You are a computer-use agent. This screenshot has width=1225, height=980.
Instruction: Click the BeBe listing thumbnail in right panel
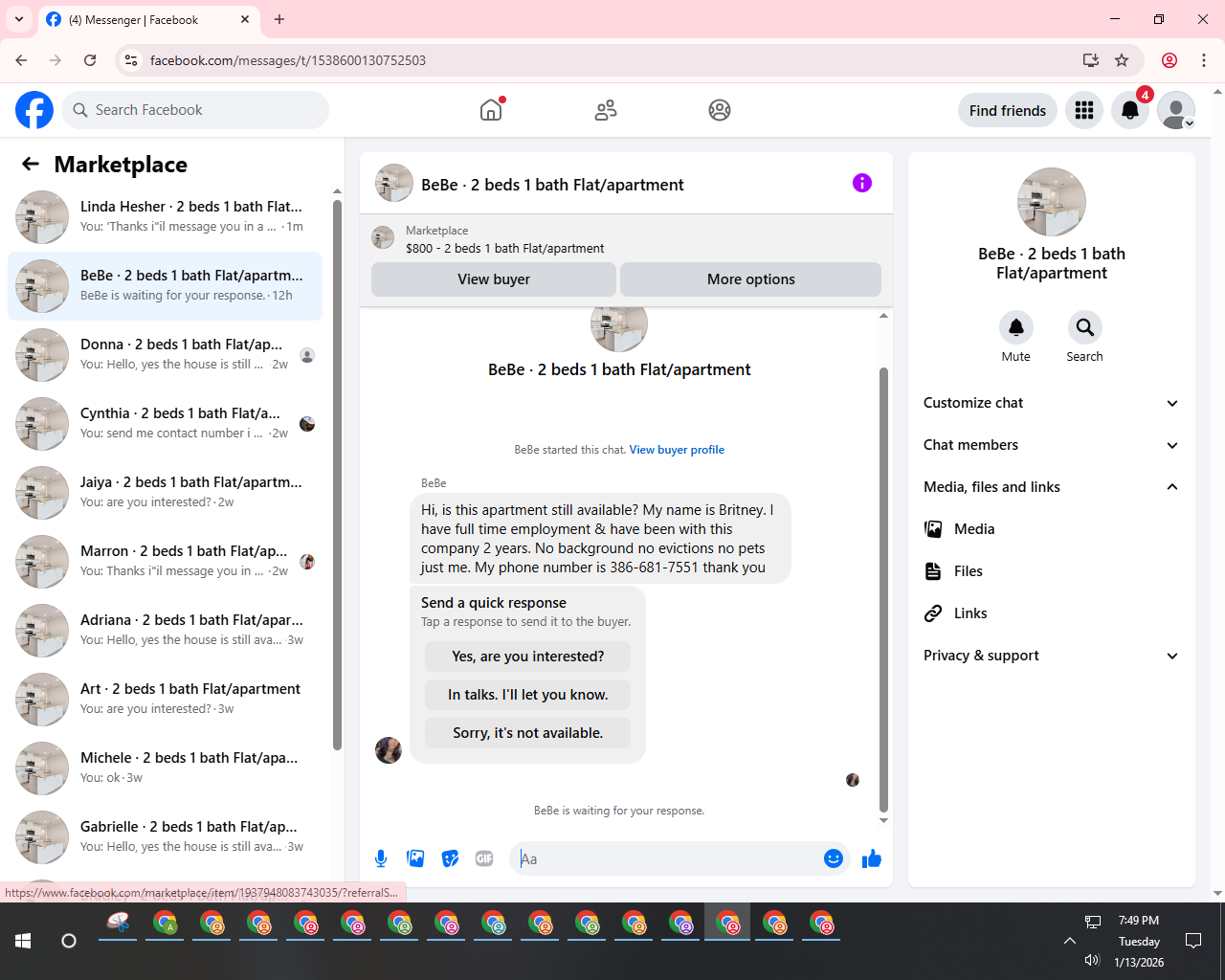tap(1052, 202)
